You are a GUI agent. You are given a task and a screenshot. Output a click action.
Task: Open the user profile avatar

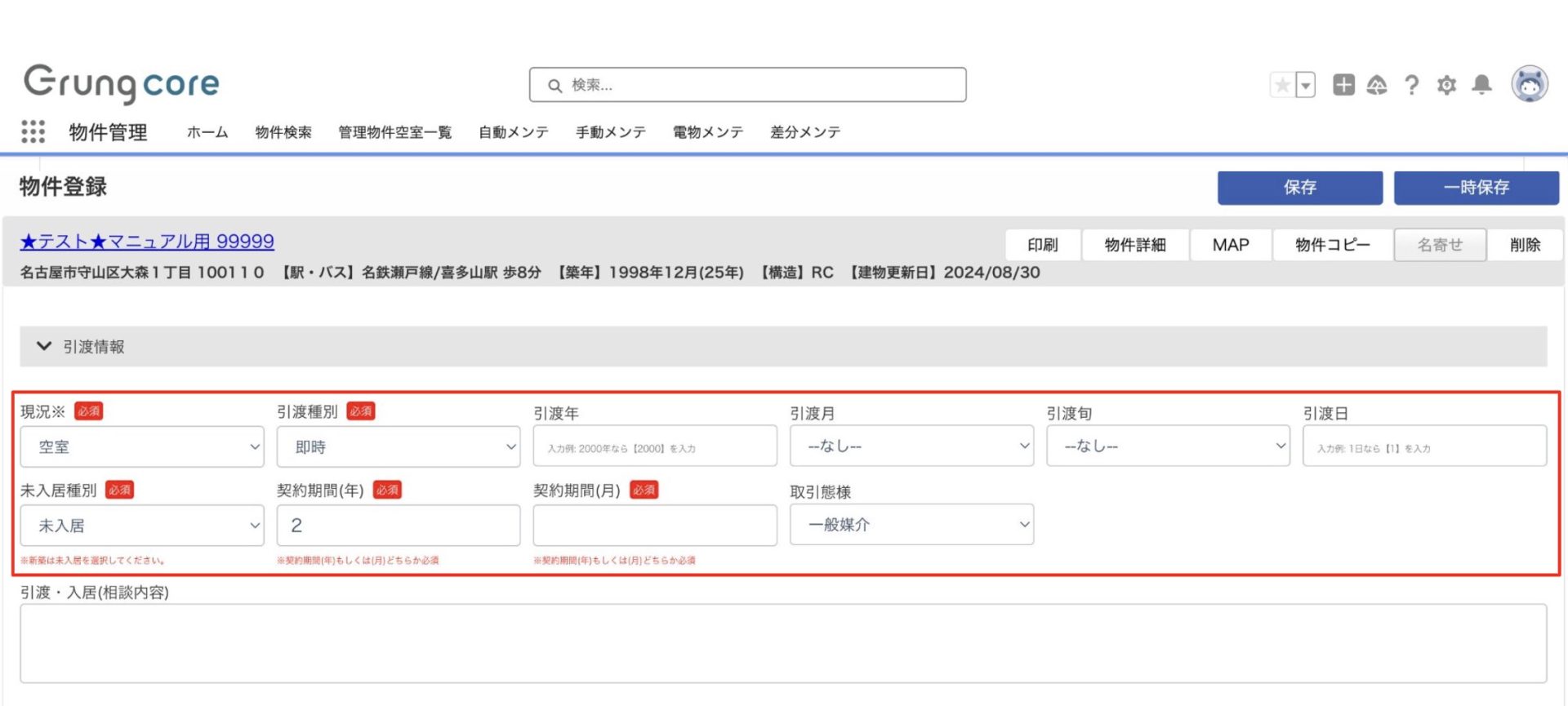pyautogui.click(x=1529, y=84)
